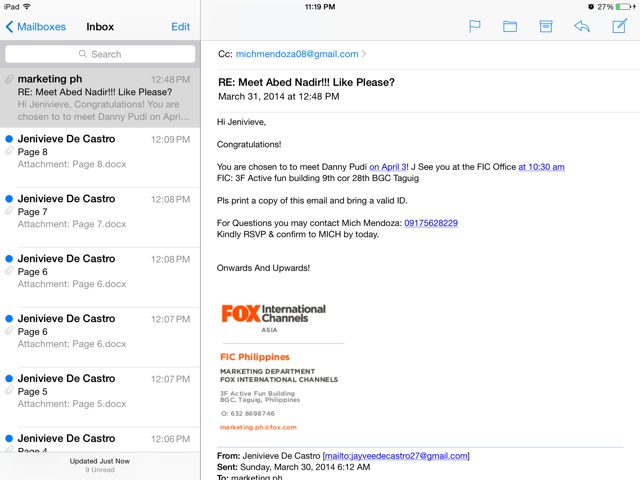Viewport: 640px width, 480px height.
Task: Tap the 'March 31, 2014 at 12:48 PM' date
Action: point(279,97)
